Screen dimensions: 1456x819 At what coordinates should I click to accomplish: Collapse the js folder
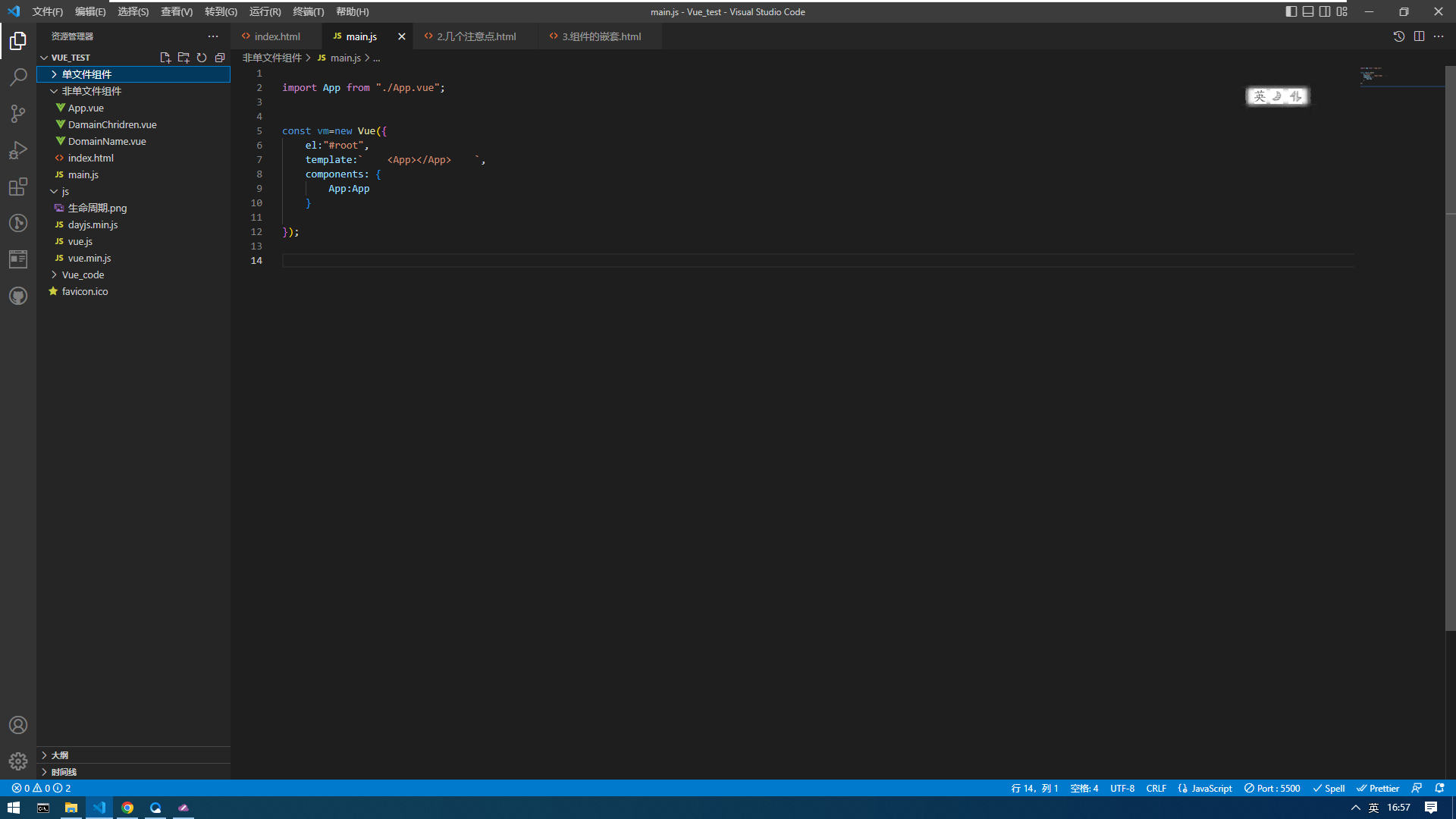coord(133,191)
